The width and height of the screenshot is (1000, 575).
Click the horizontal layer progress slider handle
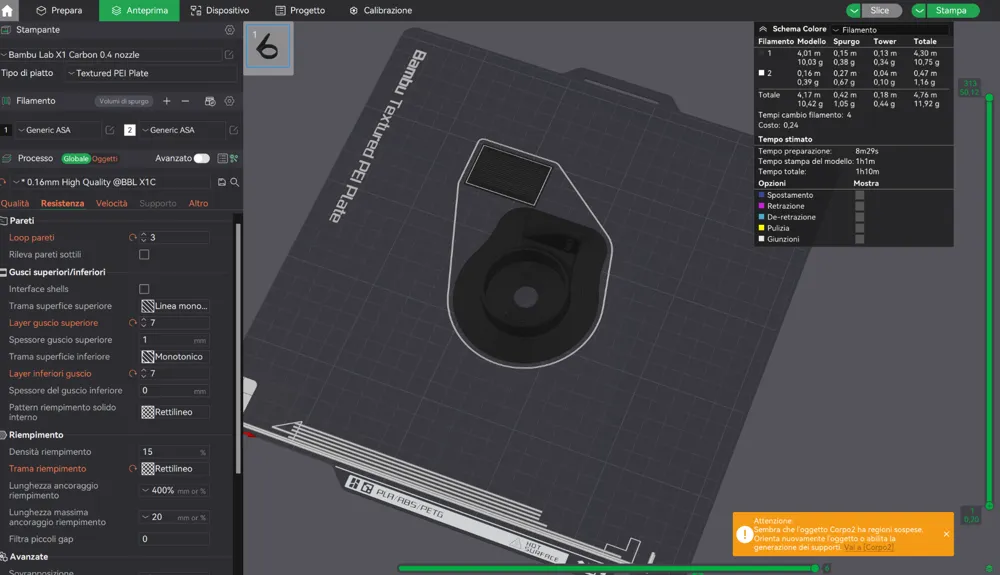pyautogui.click(x=815, y=567)
